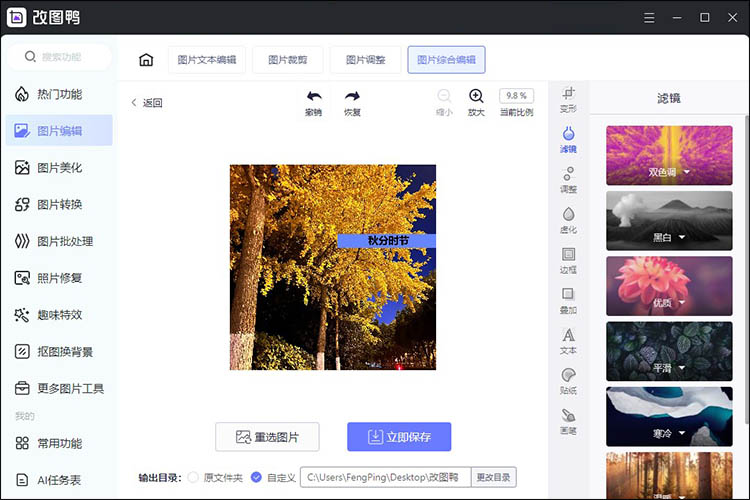Choose 原文件夹 output radio button
This screenshot has height=500, width=750.
193,477
